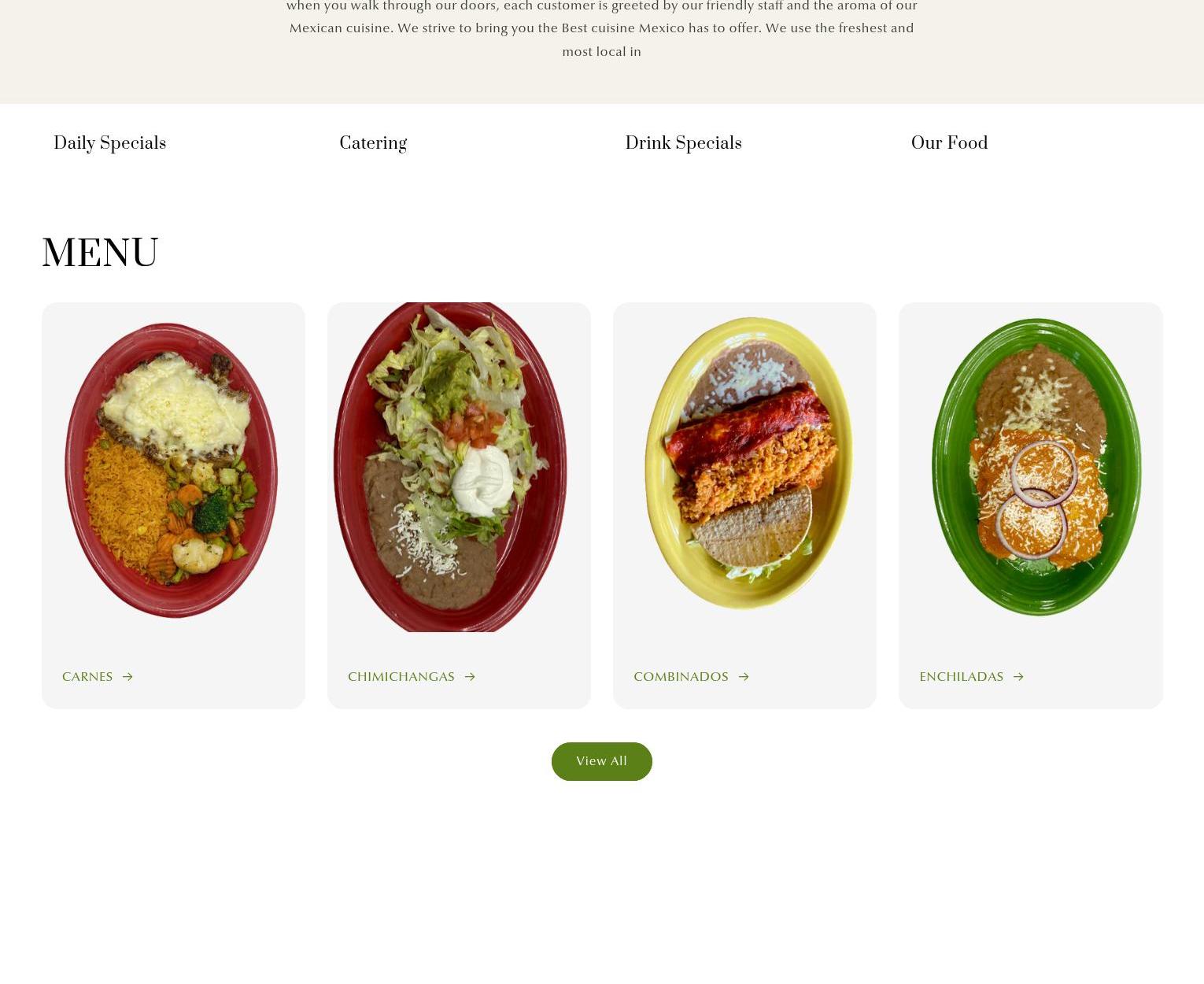1204x984 pixels.
Task: Go to Daily Specials section
Action: pyautogui.click(x=109, y=143)
